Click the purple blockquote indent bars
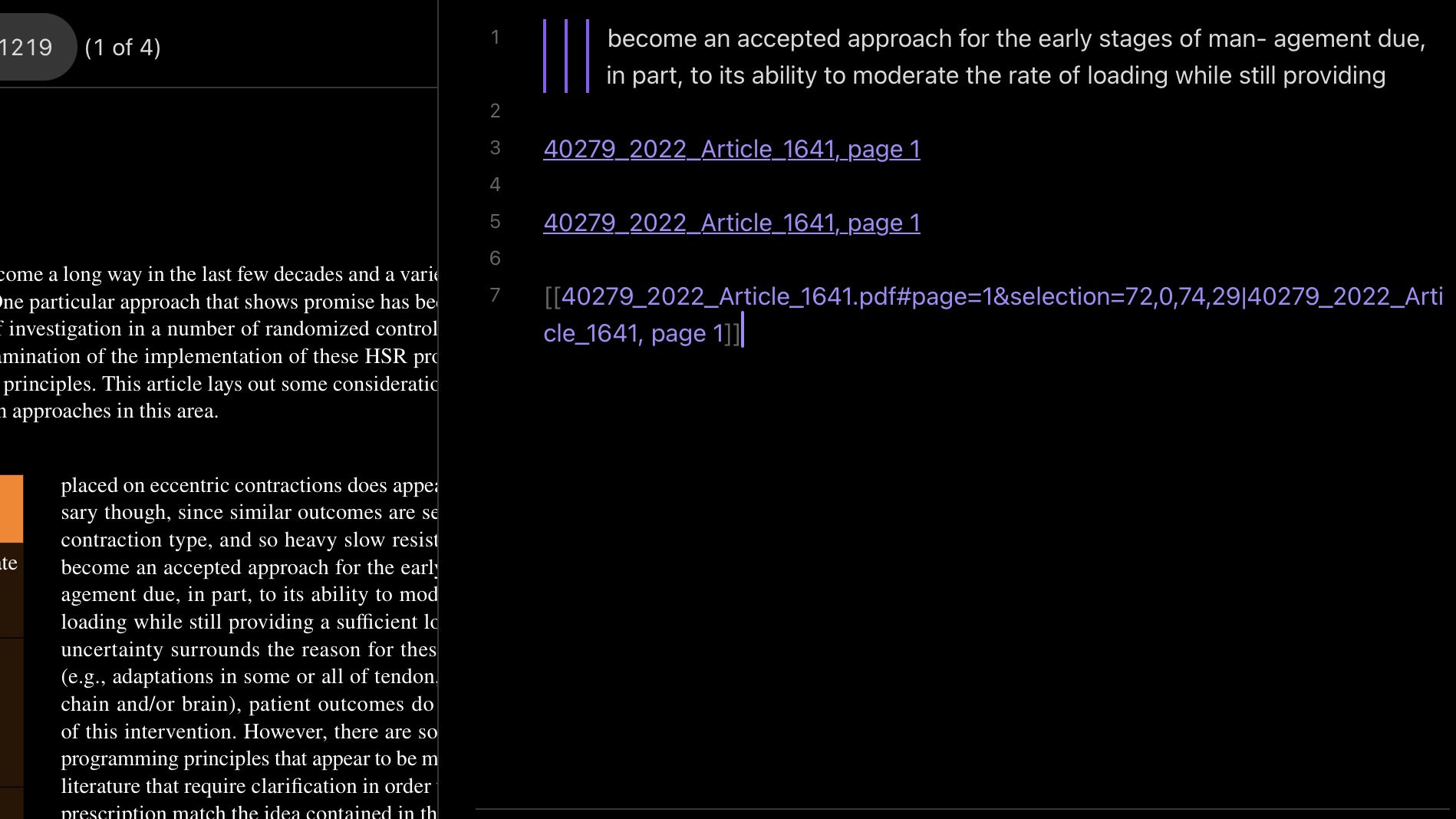The width and height of the screenshot is (1456, 819). tap(566, 57)
